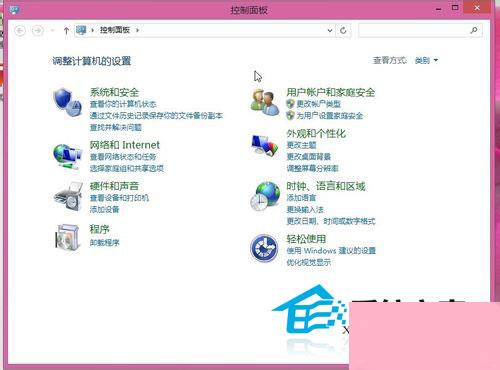Screen dimensions: 500x370
Task: Click 更改主题 link
Action: [x=301, y=145]
